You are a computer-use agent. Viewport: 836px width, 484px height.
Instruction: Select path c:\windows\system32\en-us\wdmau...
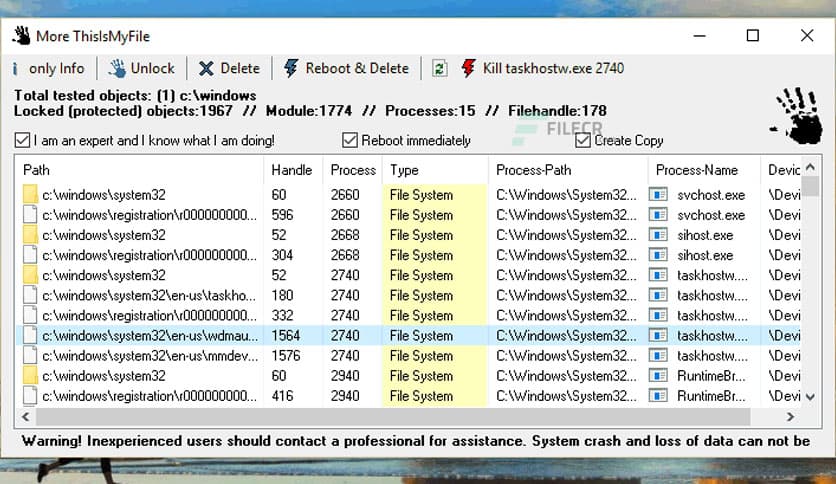150,336
